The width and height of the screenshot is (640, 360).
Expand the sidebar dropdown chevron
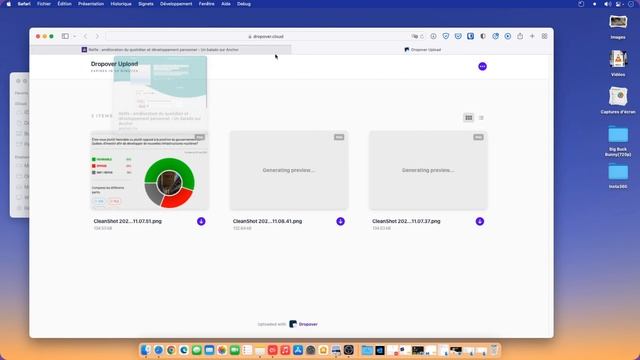pos(74,36)
